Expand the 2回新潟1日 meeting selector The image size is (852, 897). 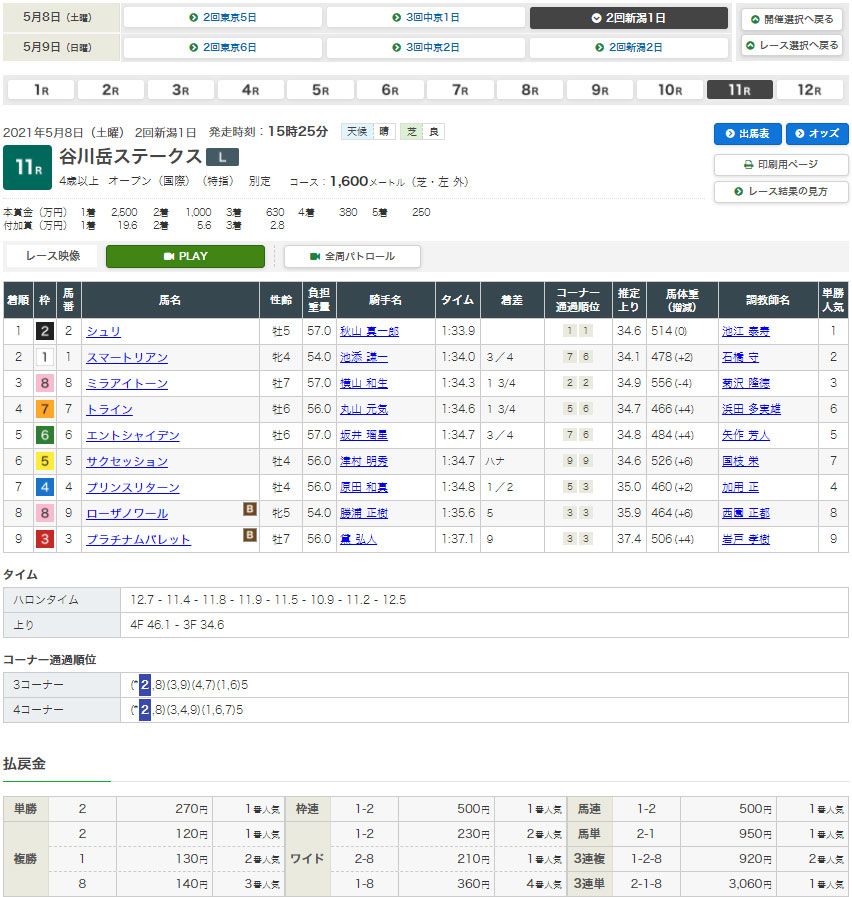pyautogui.click(x=628, y=18)
